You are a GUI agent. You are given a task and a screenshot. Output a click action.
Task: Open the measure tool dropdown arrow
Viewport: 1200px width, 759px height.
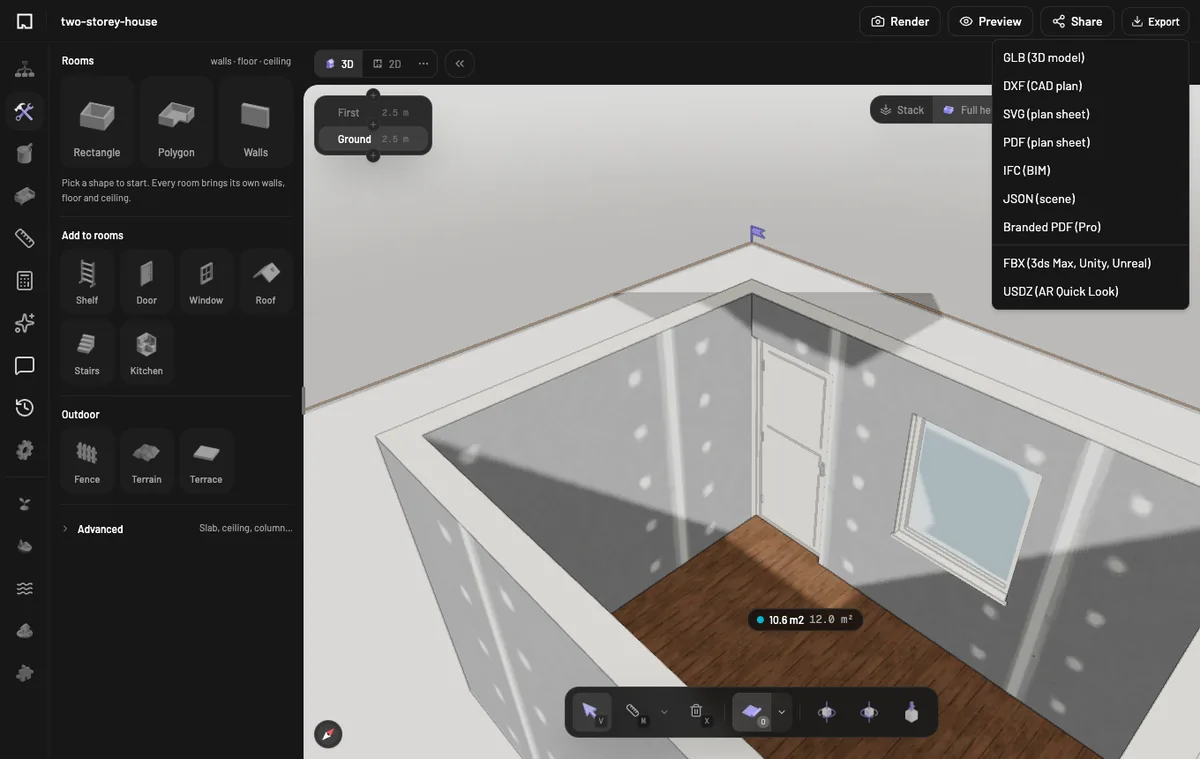point(665,712)
